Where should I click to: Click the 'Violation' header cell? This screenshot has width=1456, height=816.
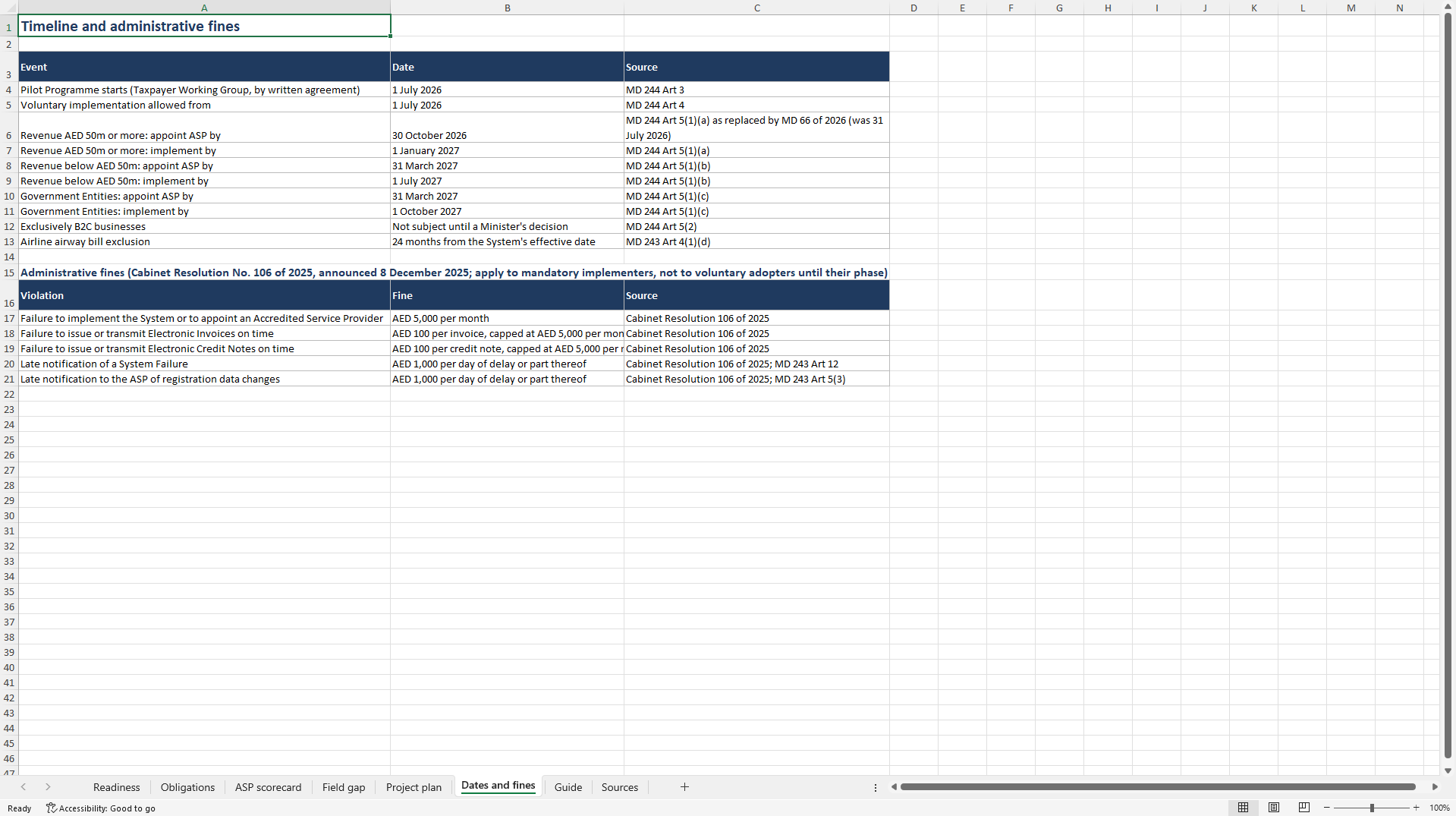click(x=204, y=295)
